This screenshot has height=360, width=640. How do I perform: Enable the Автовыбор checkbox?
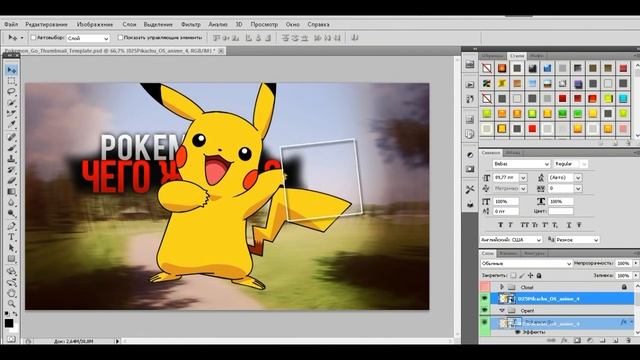33,38
